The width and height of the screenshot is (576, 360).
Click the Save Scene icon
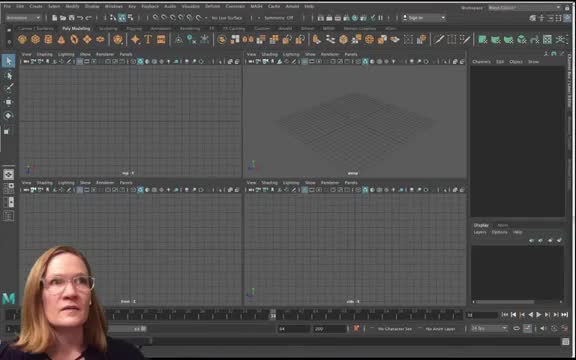point(71,18)
